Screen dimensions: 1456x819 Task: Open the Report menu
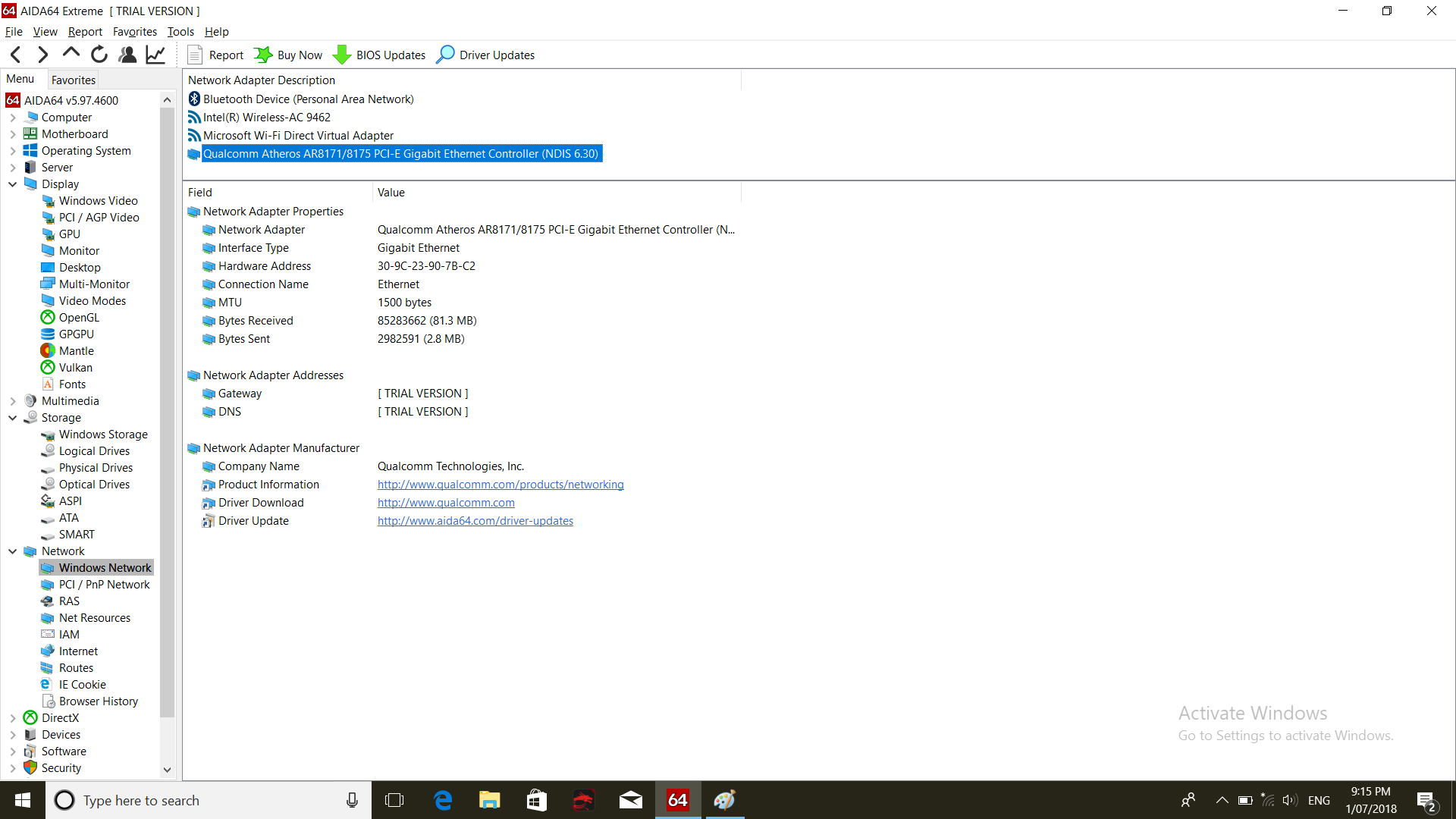pos(85,31)
